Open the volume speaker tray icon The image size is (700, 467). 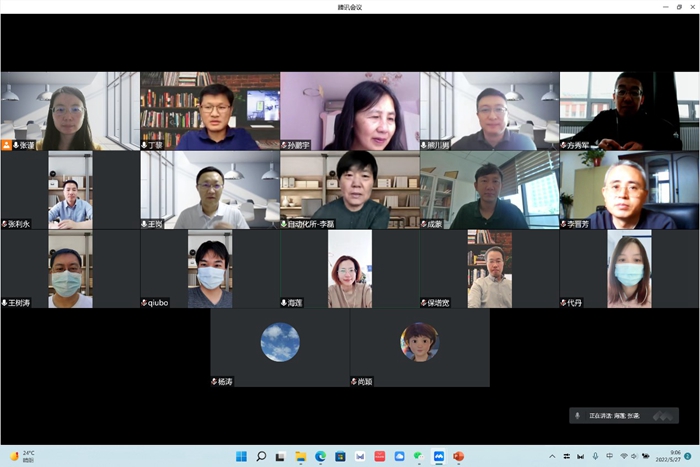tap(636, 456)
